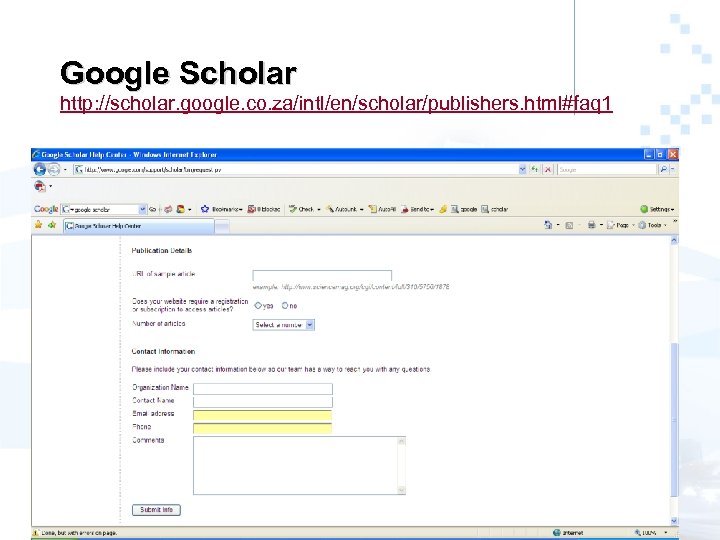This screenshot has height=540, width=720.
Task: Open the Send to toolbar button
Action: [417, 209]
